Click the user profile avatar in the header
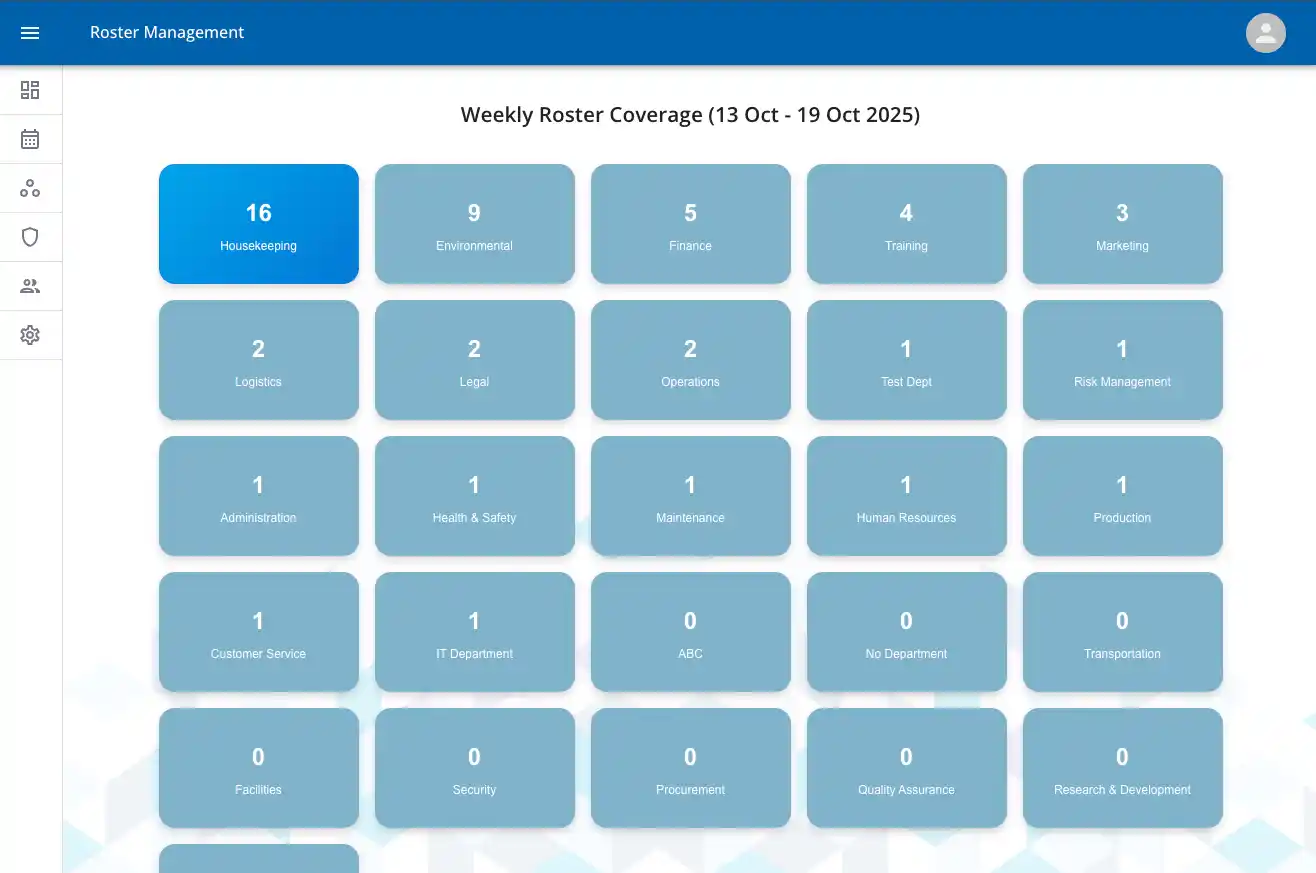The height and width of the screenshot is (873, 1316). click(1265, 33)
